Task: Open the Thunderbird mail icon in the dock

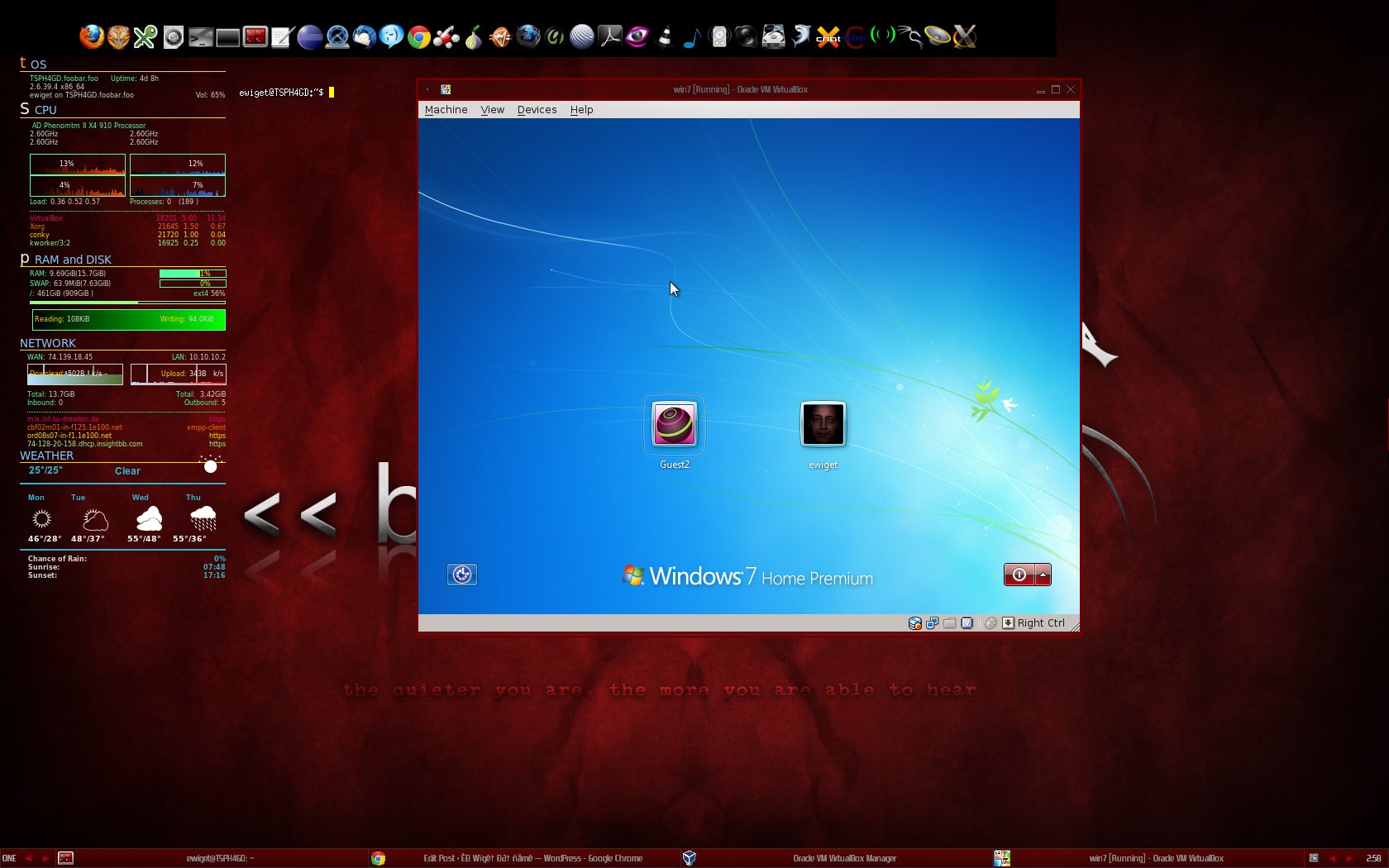Action: pyautogui.click(x=364, y=36)
